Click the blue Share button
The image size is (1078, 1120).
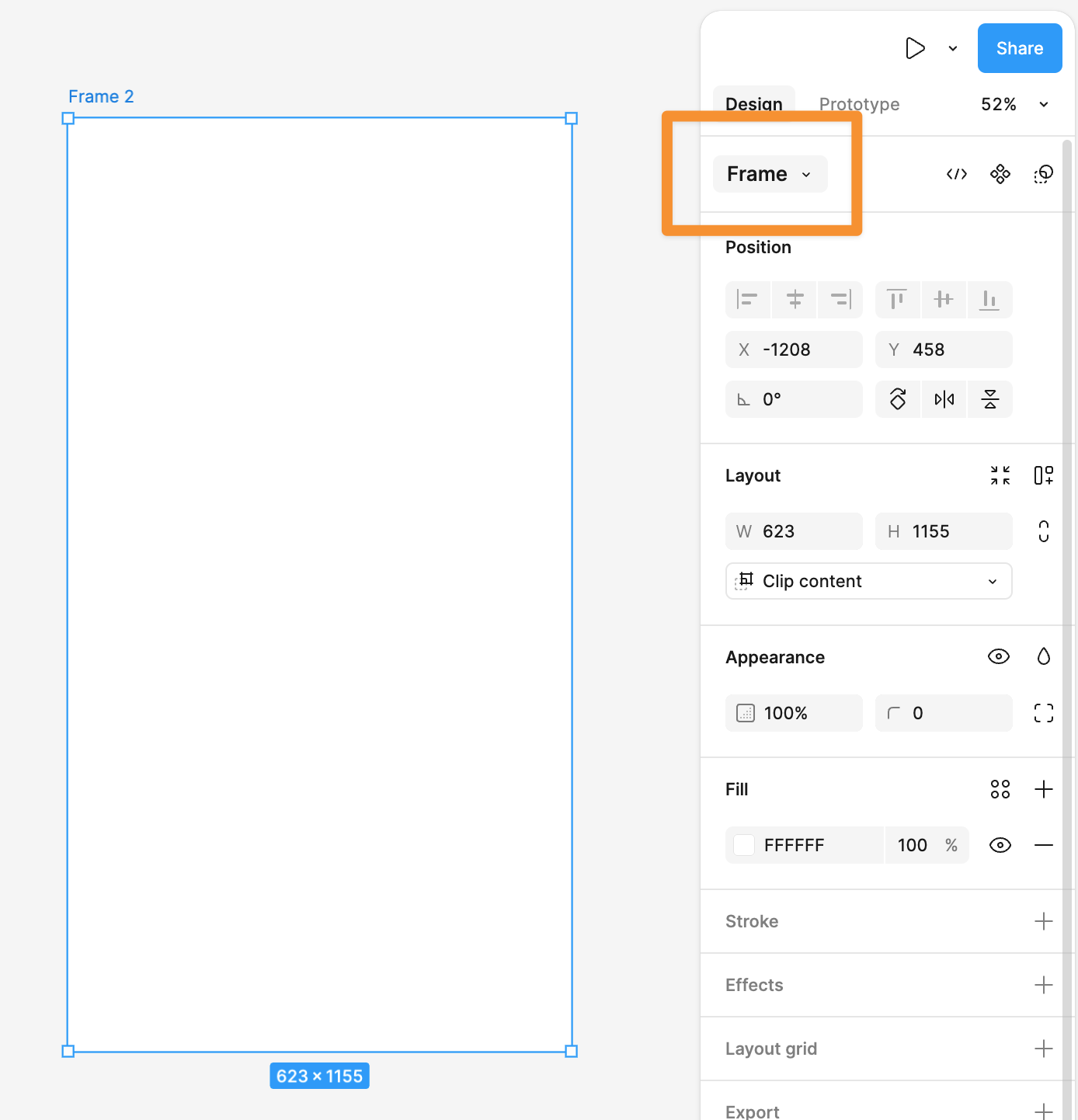1019,48
